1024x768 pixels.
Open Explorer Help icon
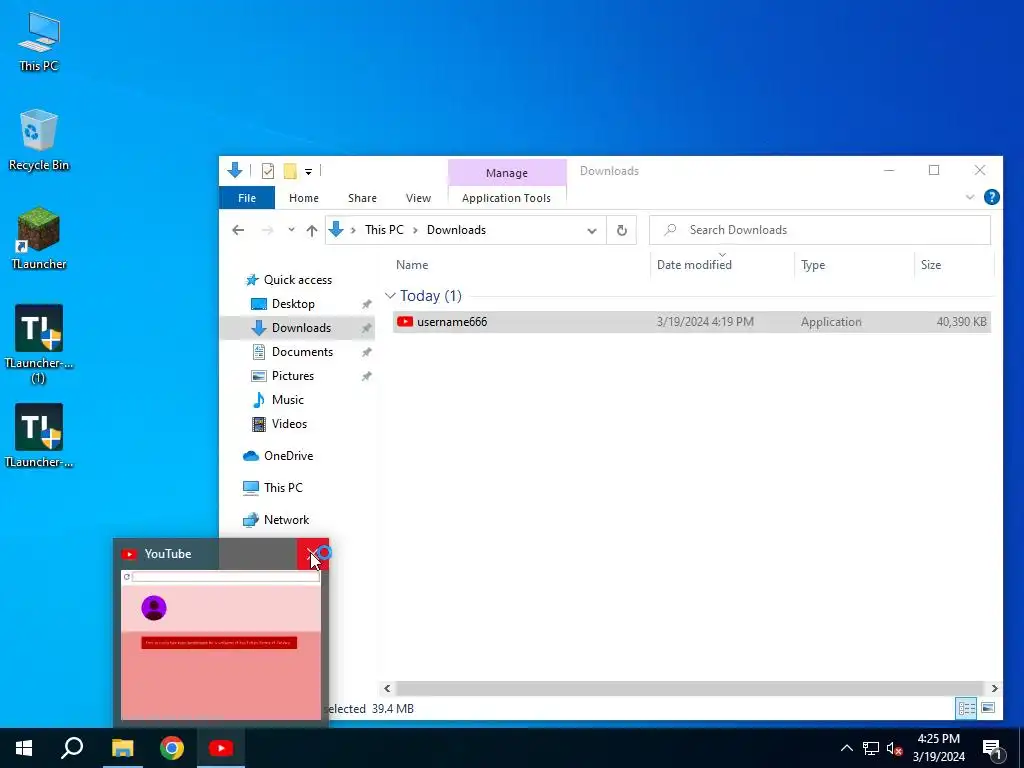point(991,197)
